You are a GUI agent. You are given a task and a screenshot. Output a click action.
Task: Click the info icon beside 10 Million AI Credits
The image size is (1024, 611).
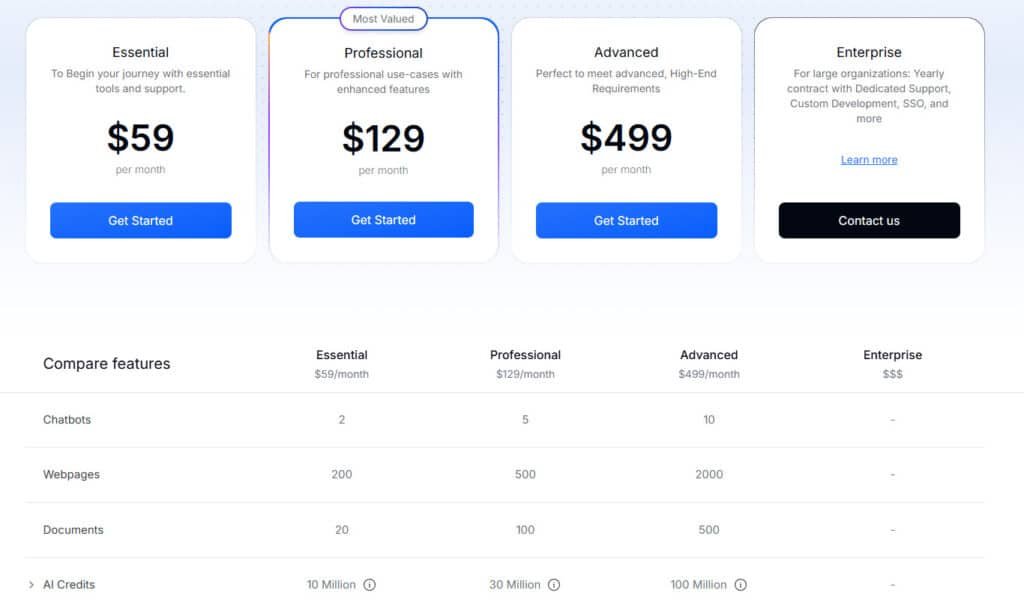pos(371,585)
